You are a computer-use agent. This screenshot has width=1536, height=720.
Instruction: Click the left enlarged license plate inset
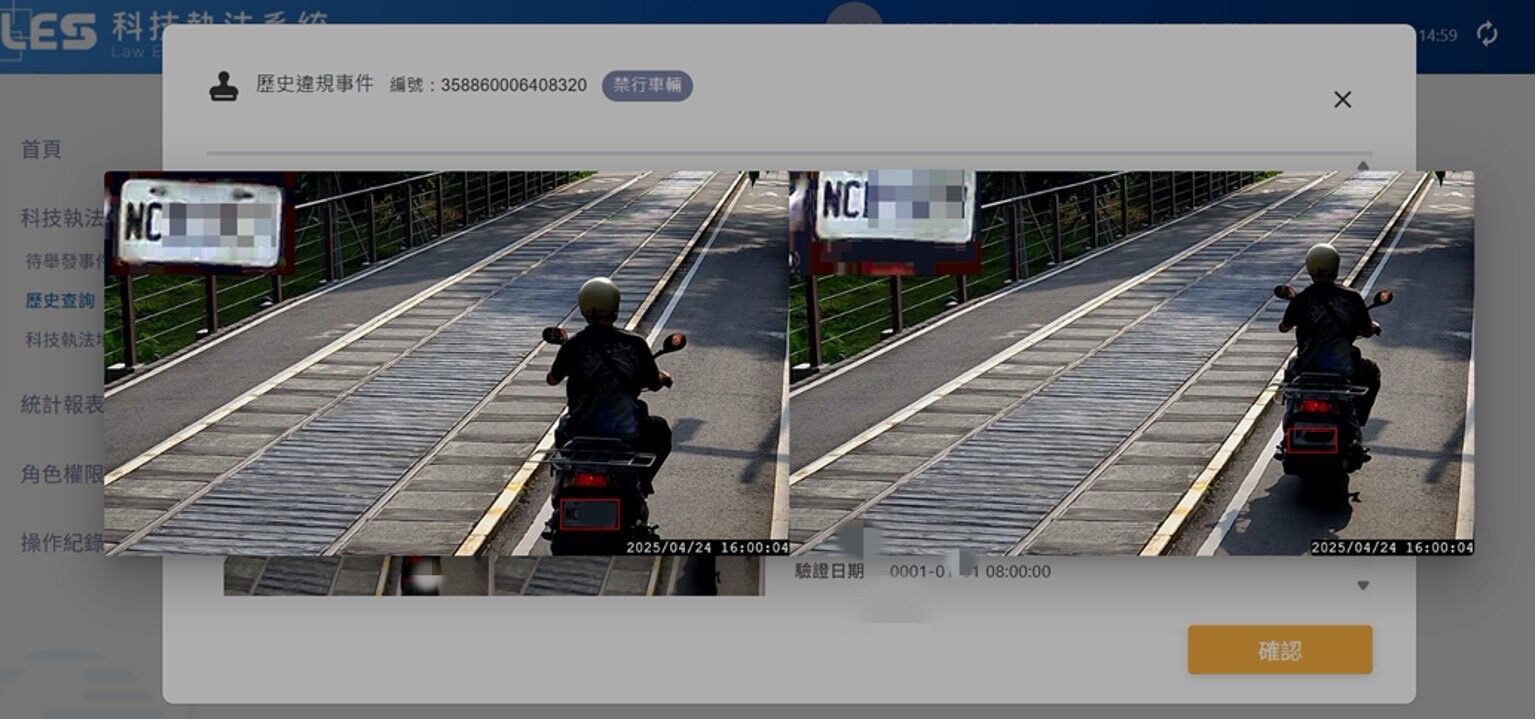pyautogui.click(x=200, y=223)
